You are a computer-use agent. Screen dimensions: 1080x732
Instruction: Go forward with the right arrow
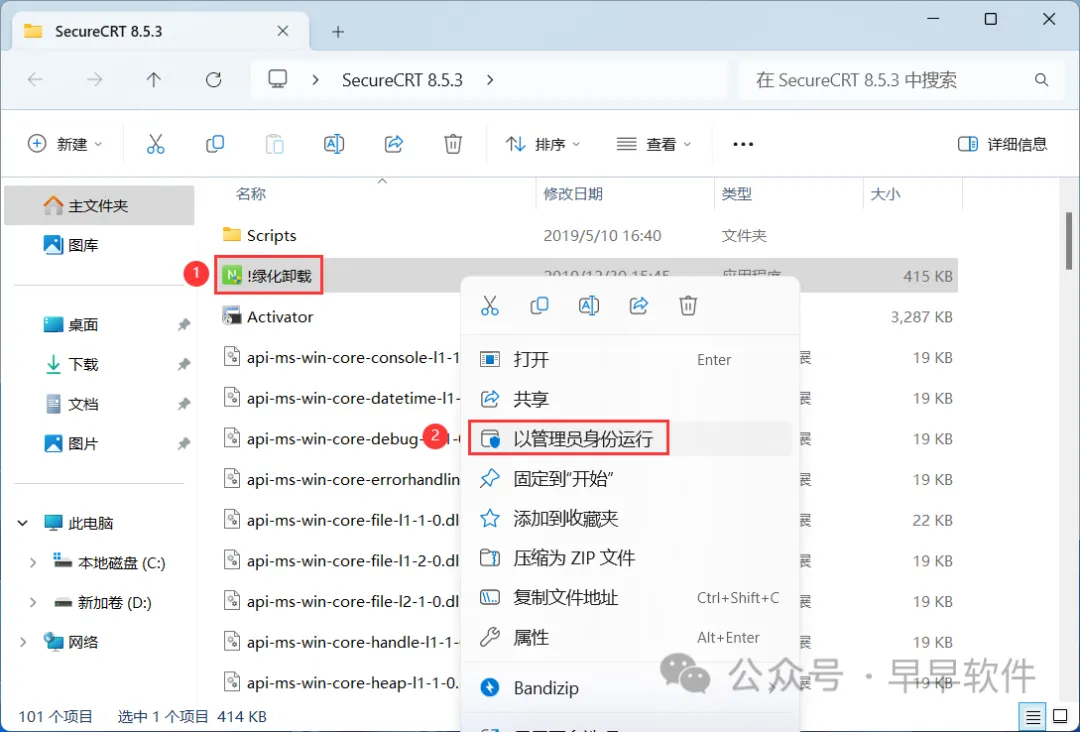[94, 80]
